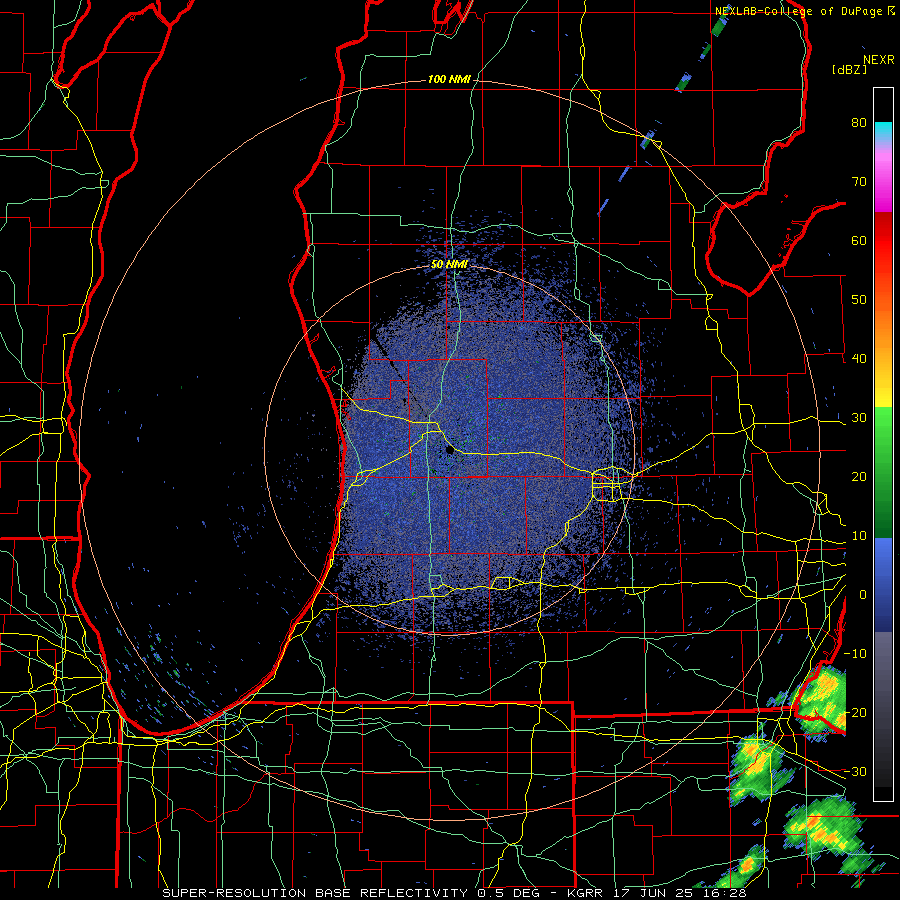Screen dimensions: 900x900
Task: Click the "16:28" timestamp in caption
Action: [726, 893]
